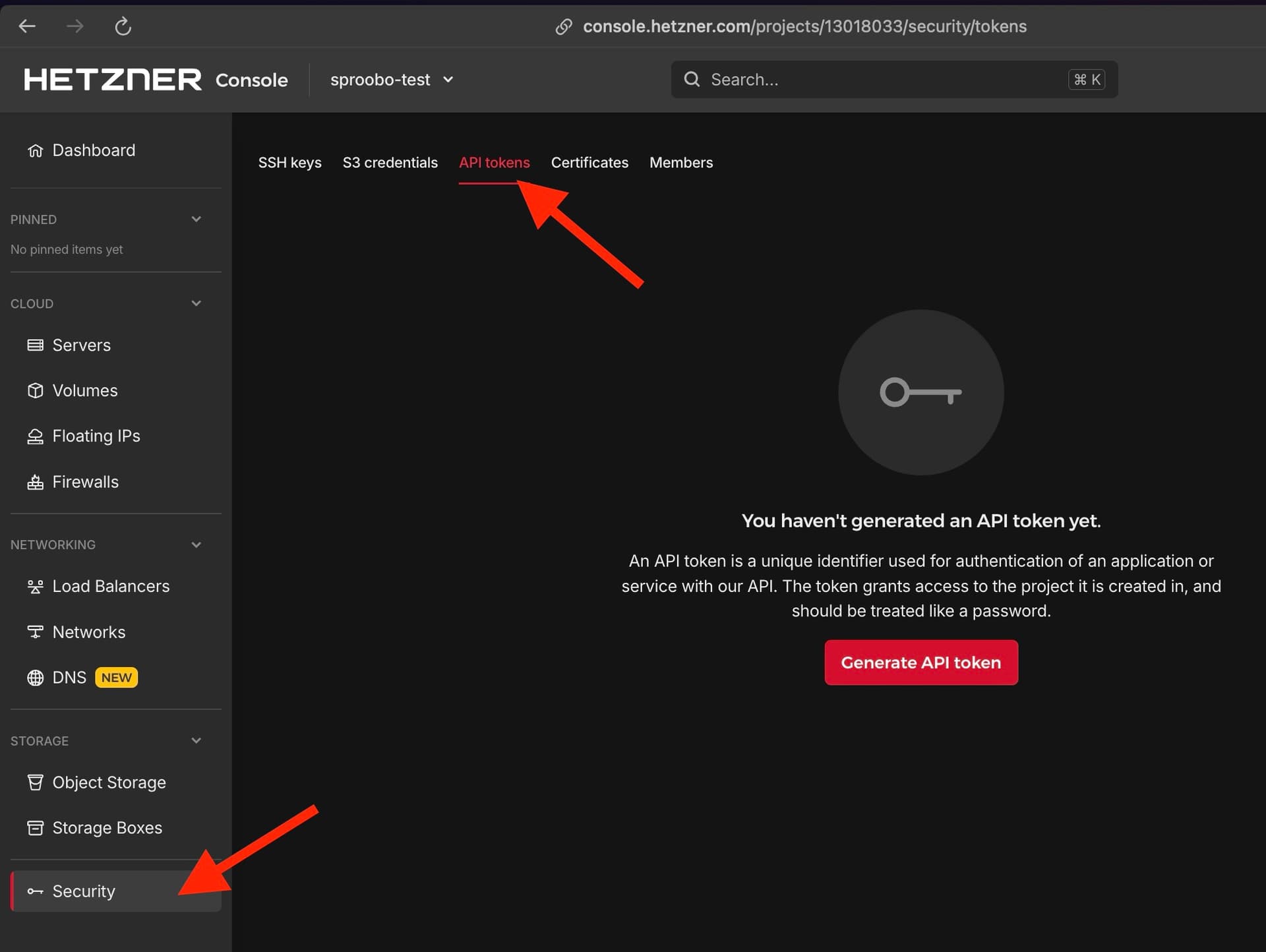Click the magnifier icon in the search box

click(692, 80)
